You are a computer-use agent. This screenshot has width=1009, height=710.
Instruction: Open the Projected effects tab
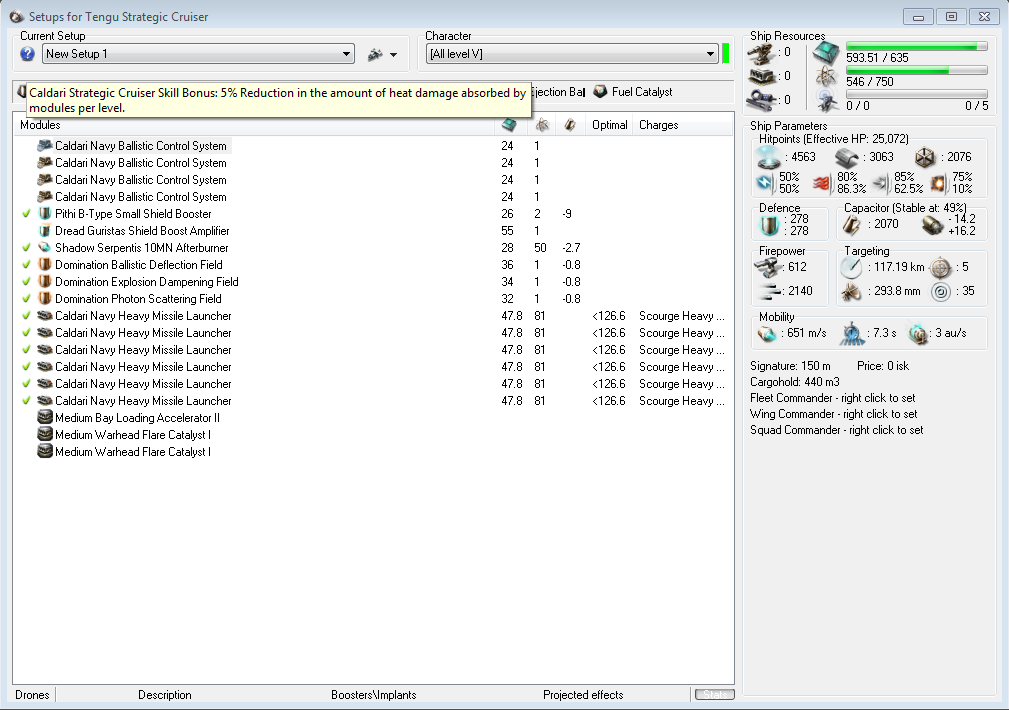point(583,695)
